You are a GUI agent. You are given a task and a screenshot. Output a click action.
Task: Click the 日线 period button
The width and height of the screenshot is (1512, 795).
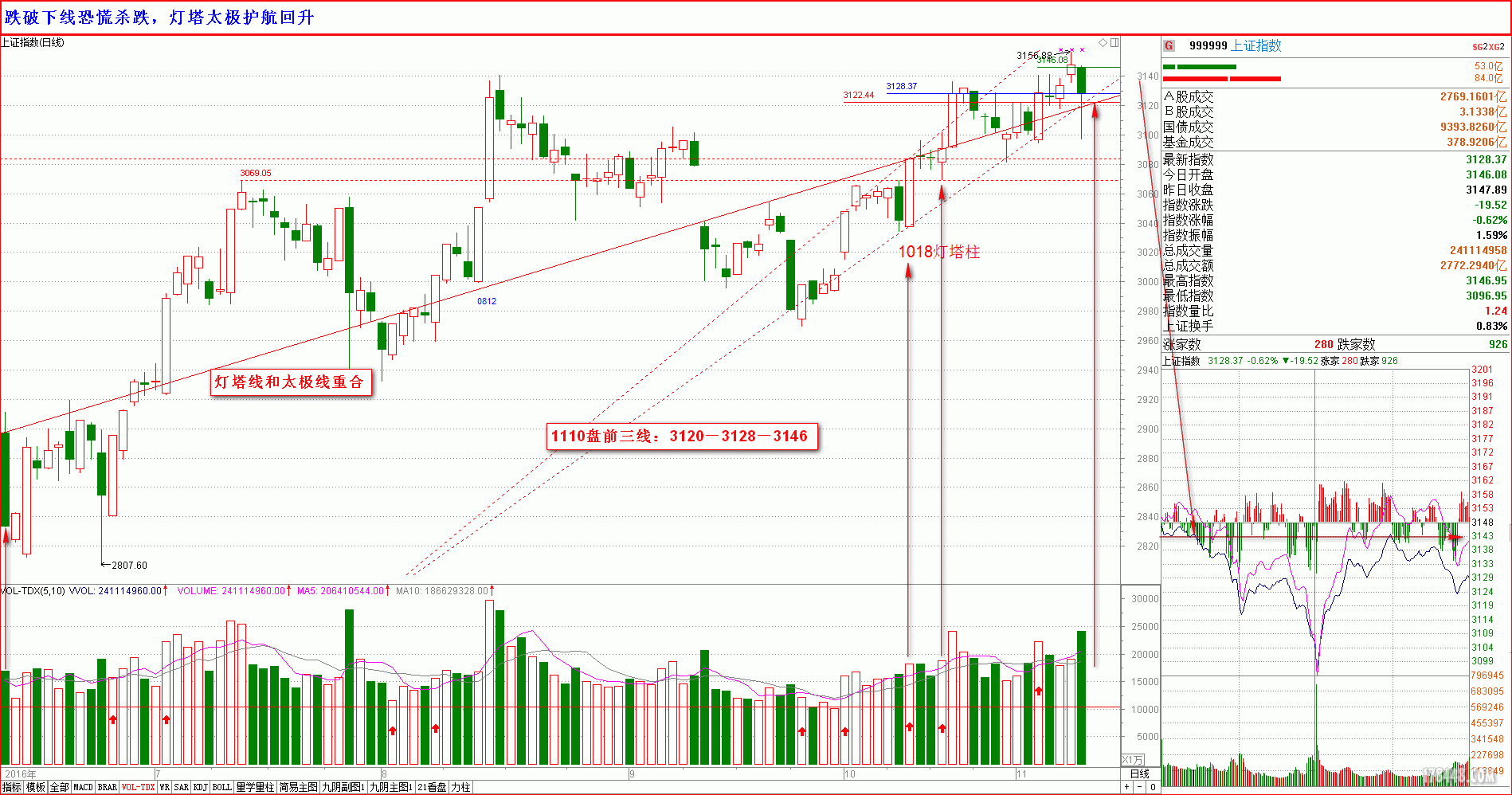point(1140,773)
